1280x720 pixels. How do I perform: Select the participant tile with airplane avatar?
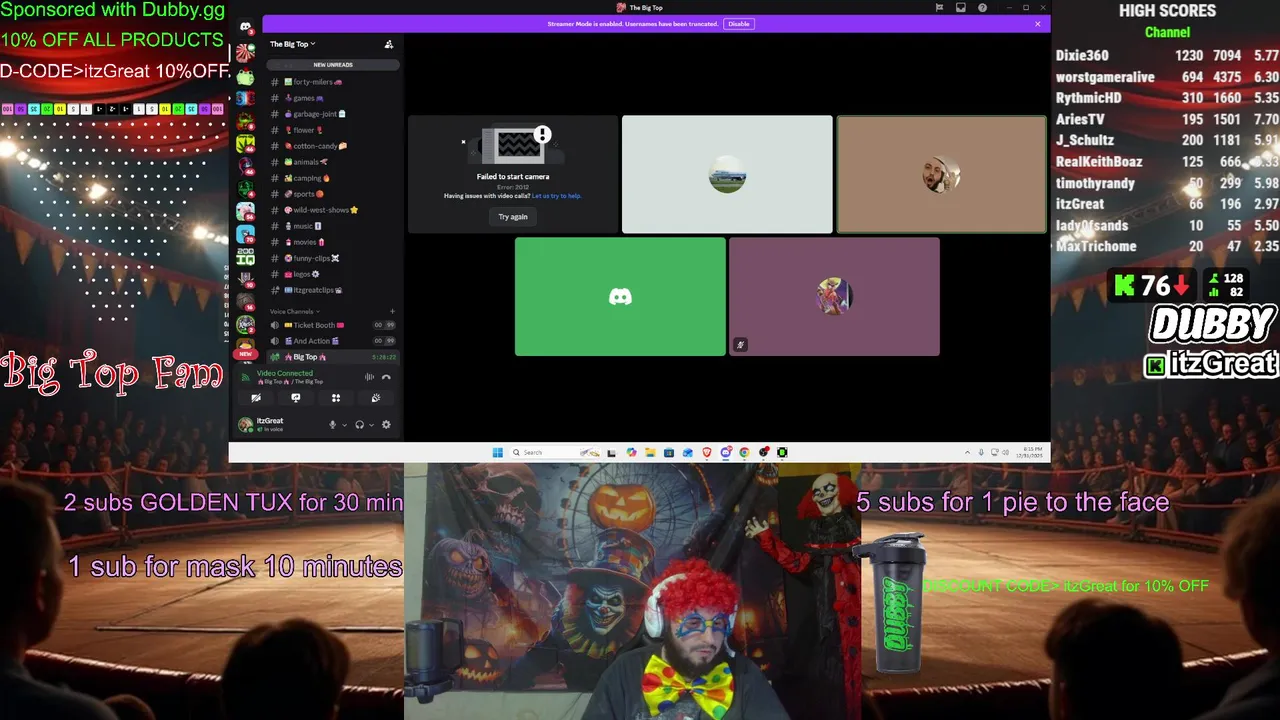click(x=727, y=174)
